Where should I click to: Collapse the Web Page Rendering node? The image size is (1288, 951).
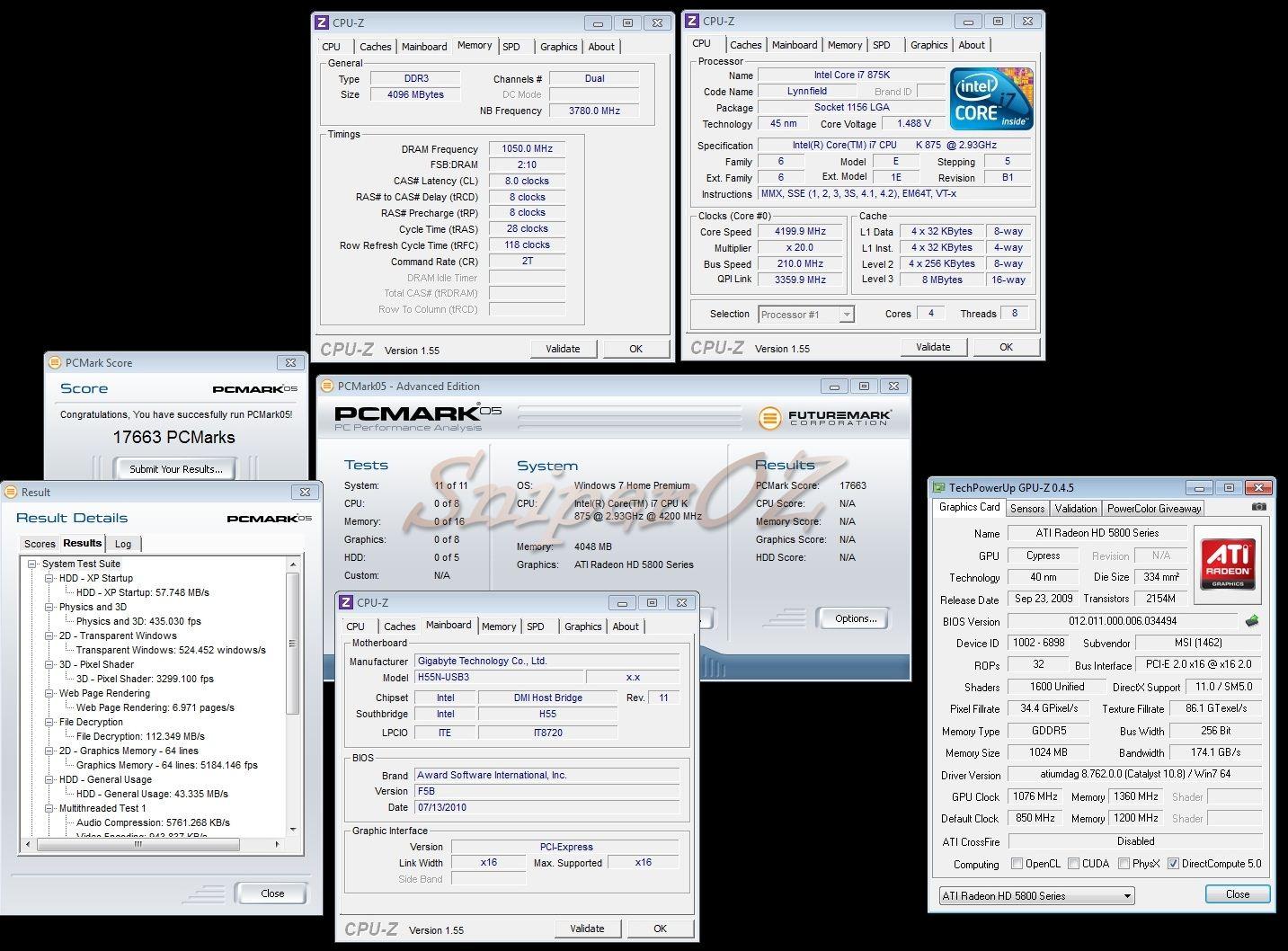(x=49, y=694)
